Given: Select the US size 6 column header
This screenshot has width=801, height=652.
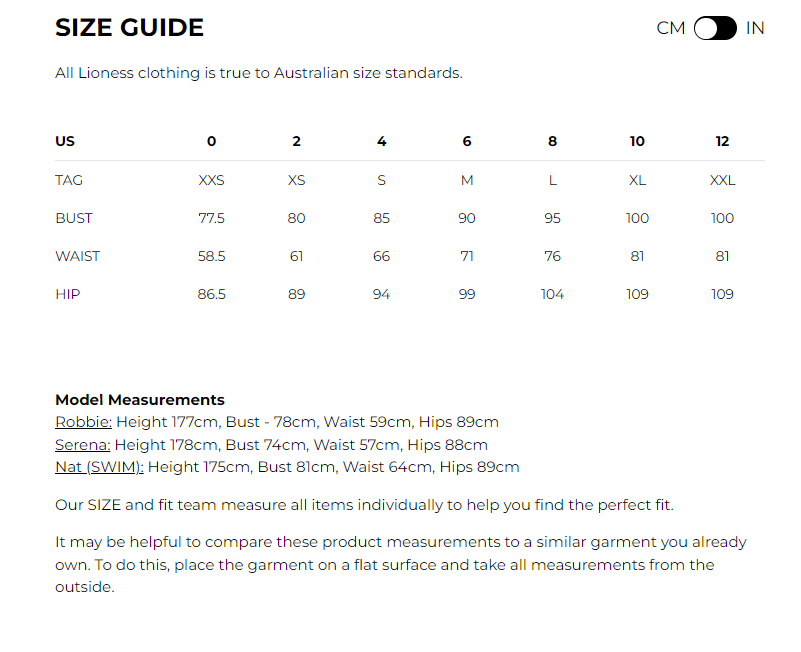Looking at the screenshot, I should pos(467,141).
